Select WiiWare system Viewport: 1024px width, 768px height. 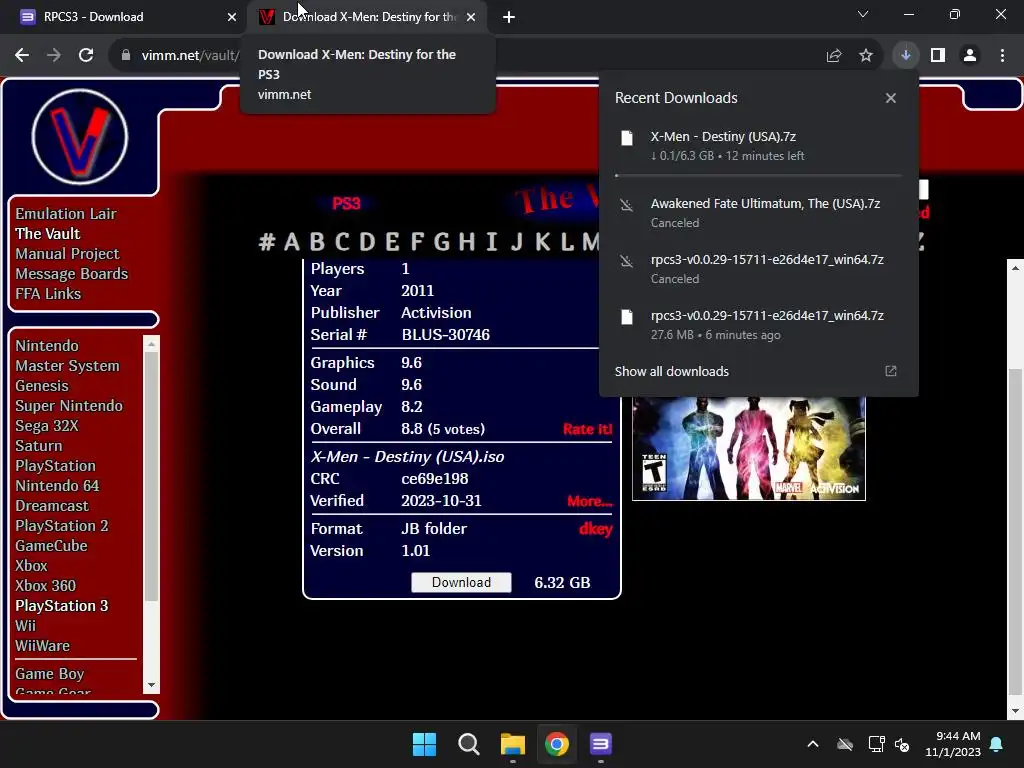click(42, 646)
